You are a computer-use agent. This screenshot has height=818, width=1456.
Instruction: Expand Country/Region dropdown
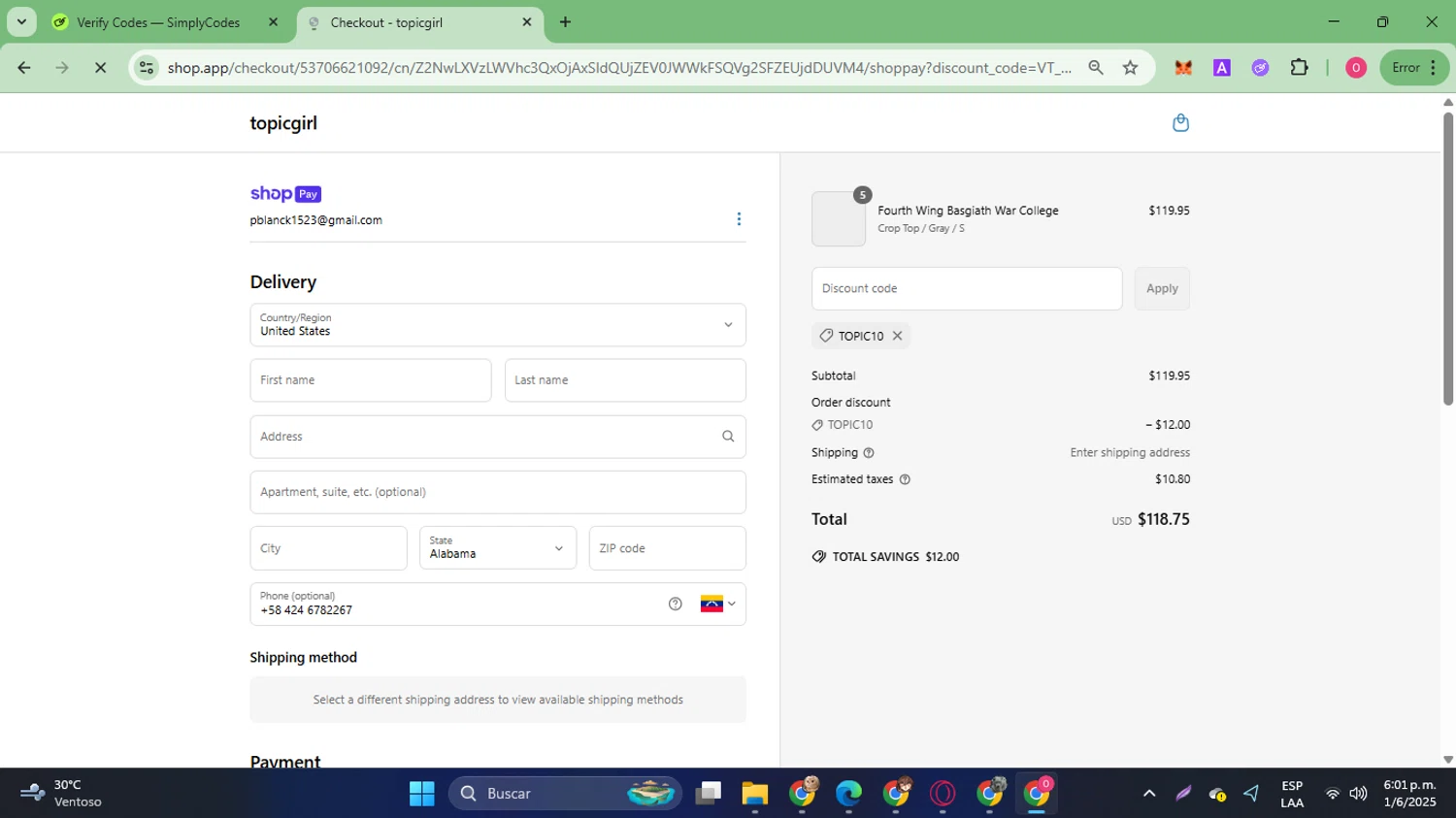pyautogui.click(x=498, y=325)
